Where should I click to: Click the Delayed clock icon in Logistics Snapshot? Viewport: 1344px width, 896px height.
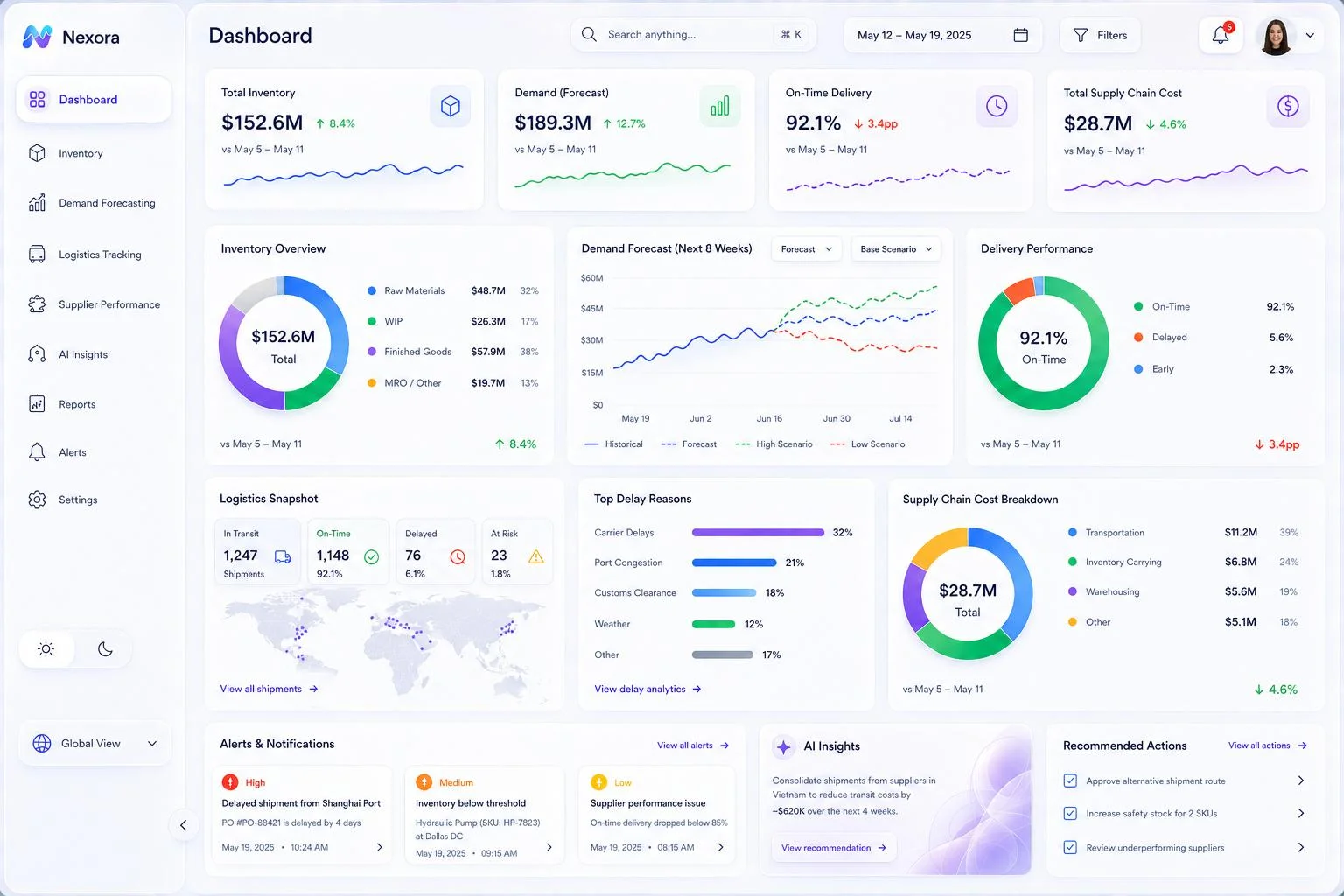click(x=458, y=556)
